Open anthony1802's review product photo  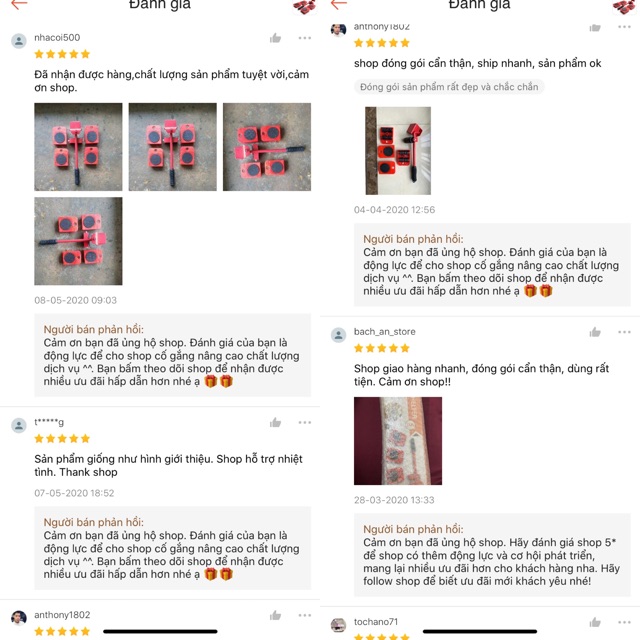point(398,151)
